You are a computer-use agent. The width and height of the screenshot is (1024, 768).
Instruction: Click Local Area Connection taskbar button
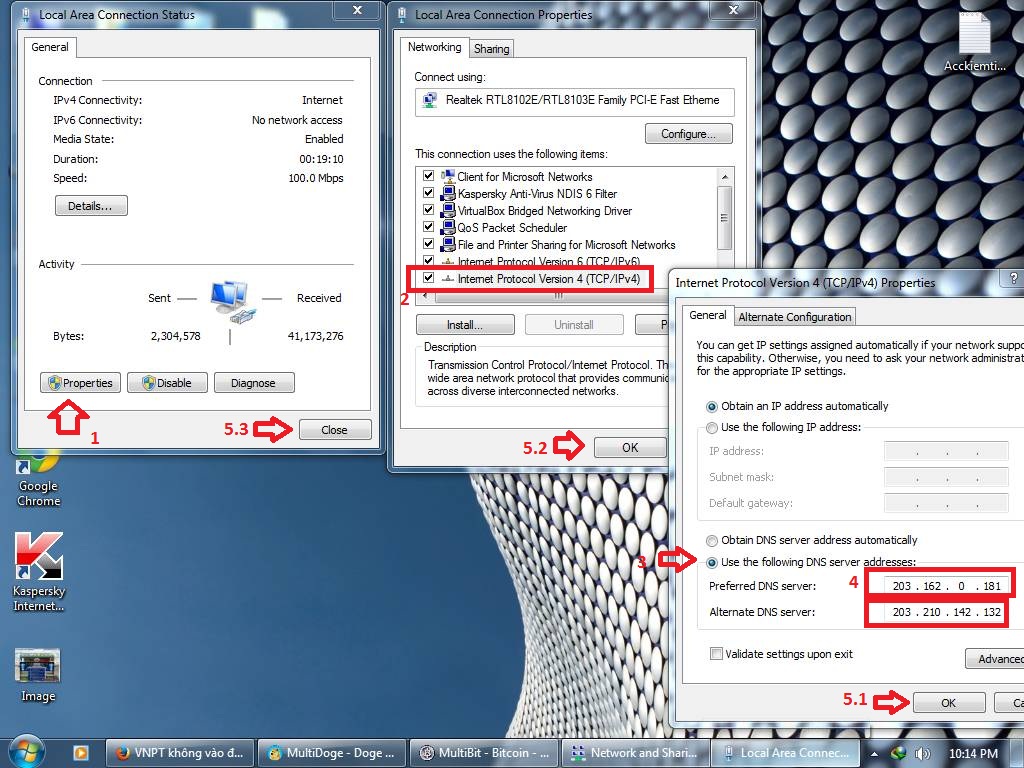(x=788, y=753)
